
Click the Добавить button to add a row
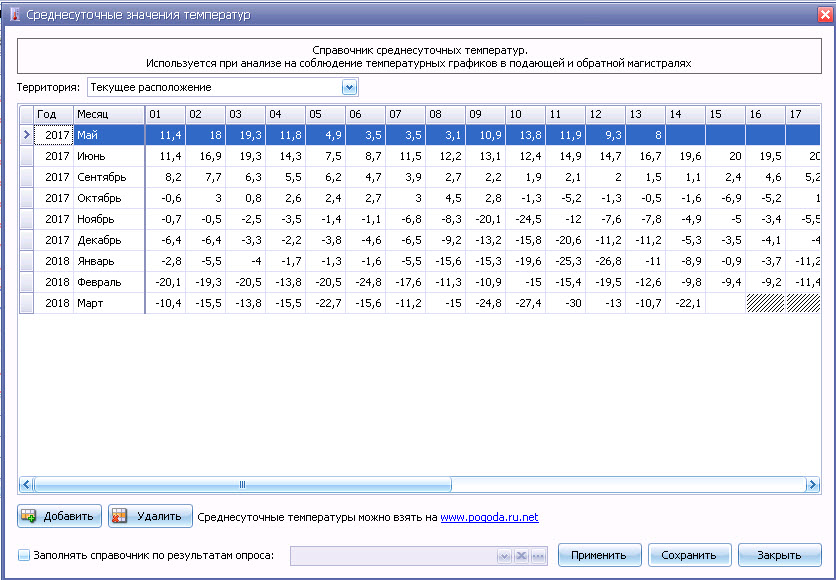click(x=61, y=516)
